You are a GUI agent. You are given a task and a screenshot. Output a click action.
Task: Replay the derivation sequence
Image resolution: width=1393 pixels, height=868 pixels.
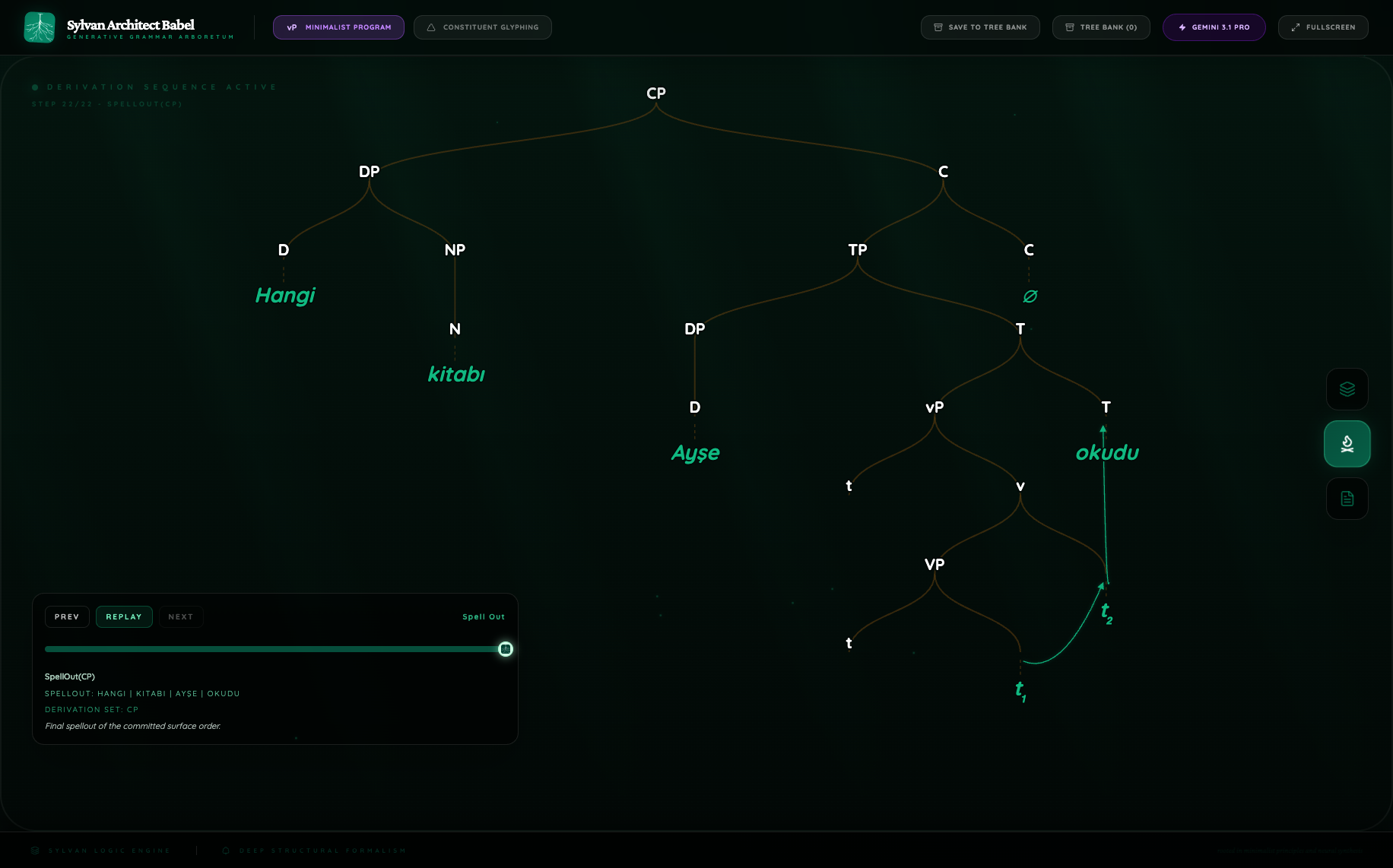(124, 616)
